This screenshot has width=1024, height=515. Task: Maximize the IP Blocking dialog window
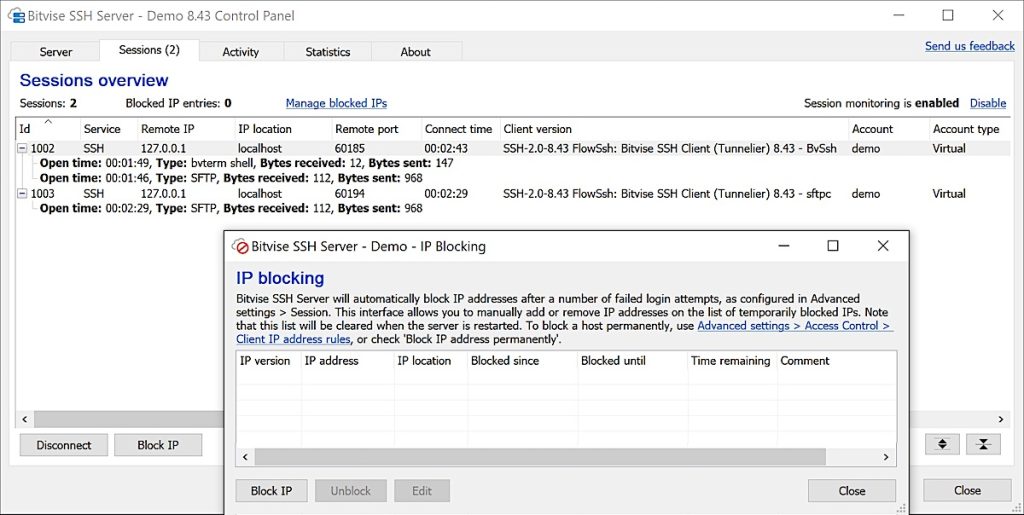833,246
